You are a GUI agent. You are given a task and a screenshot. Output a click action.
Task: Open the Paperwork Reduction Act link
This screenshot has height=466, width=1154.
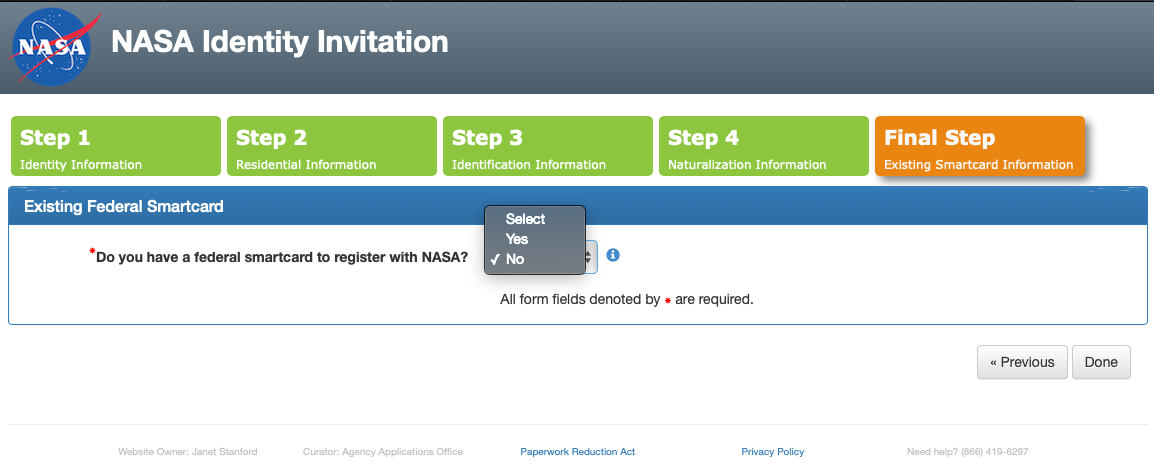pos(578,452)
